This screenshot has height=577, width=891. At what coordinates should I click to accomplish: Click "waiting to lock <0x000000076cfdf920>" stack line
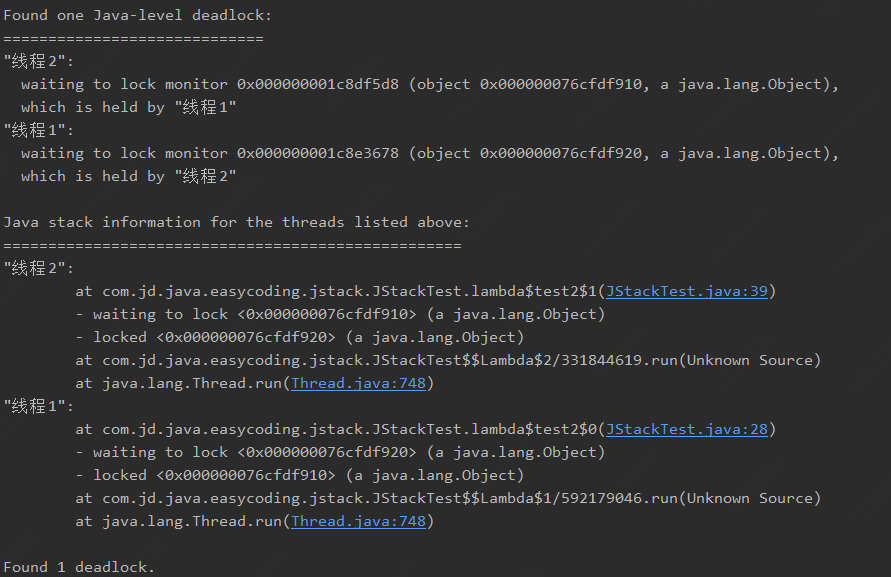click(x=340, y=453)
